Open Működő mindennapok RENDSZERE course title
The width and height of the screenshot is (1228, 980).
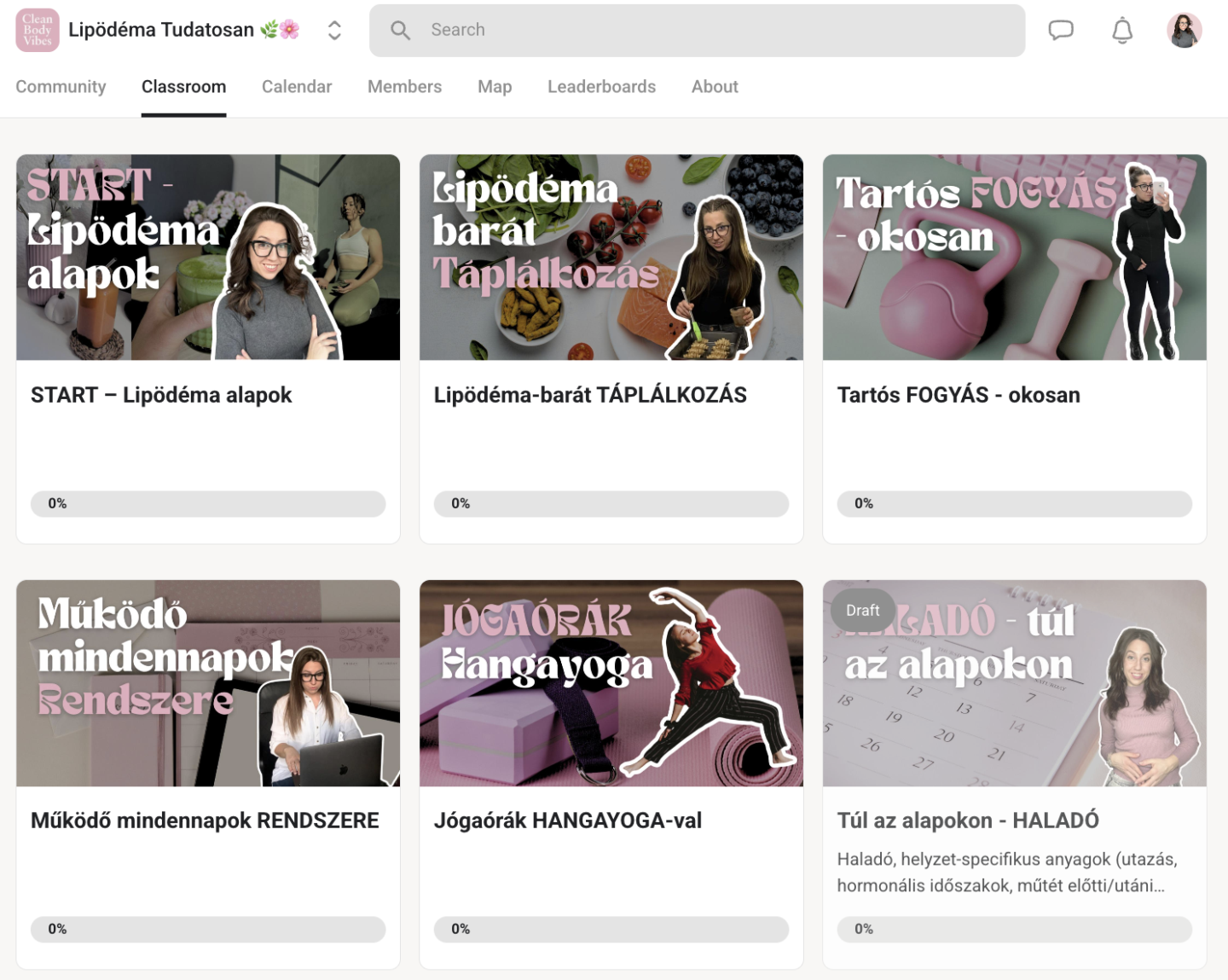(x=205, y=821)
